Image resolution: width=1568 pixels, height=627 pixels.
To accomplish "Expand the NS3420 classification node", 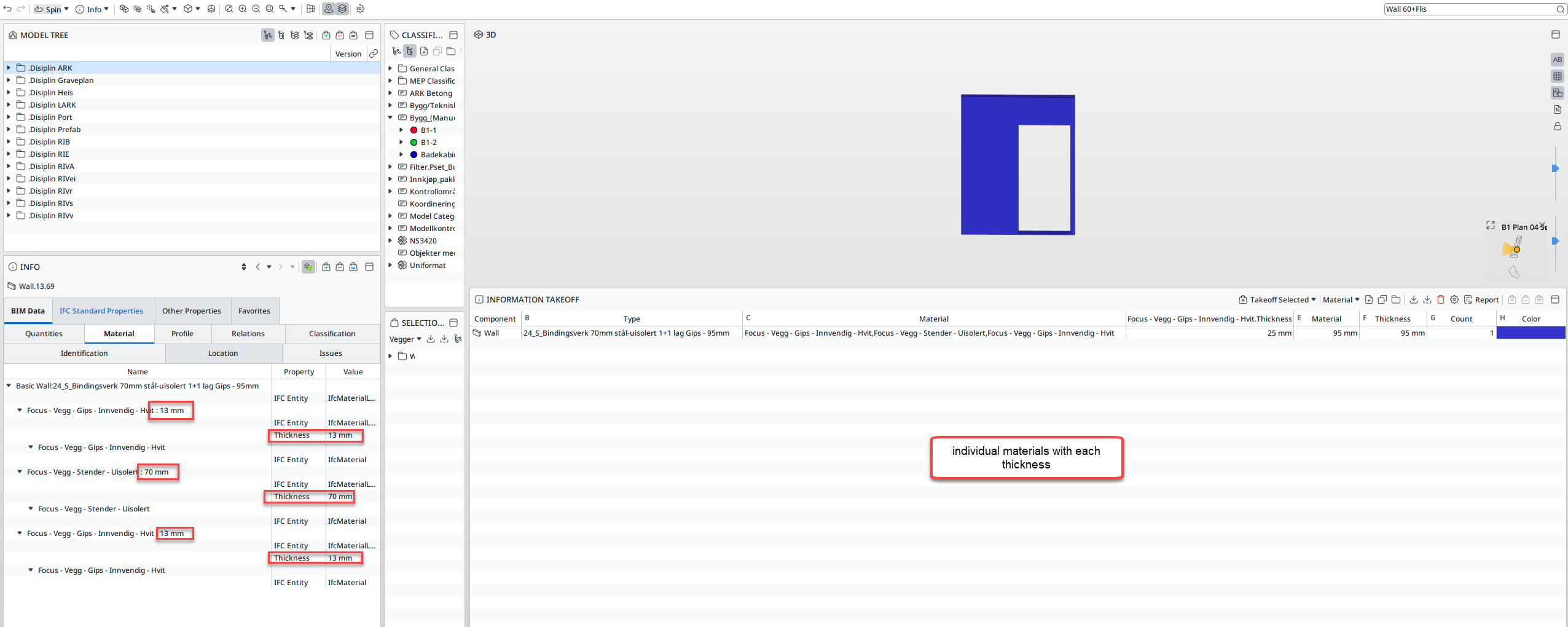I will (390, 240).
